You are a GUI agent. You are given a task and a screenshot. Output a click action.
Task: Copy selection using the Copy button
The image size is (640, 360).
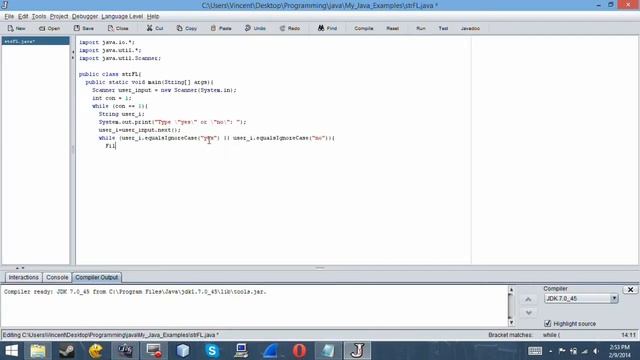(x=187, y=29)
